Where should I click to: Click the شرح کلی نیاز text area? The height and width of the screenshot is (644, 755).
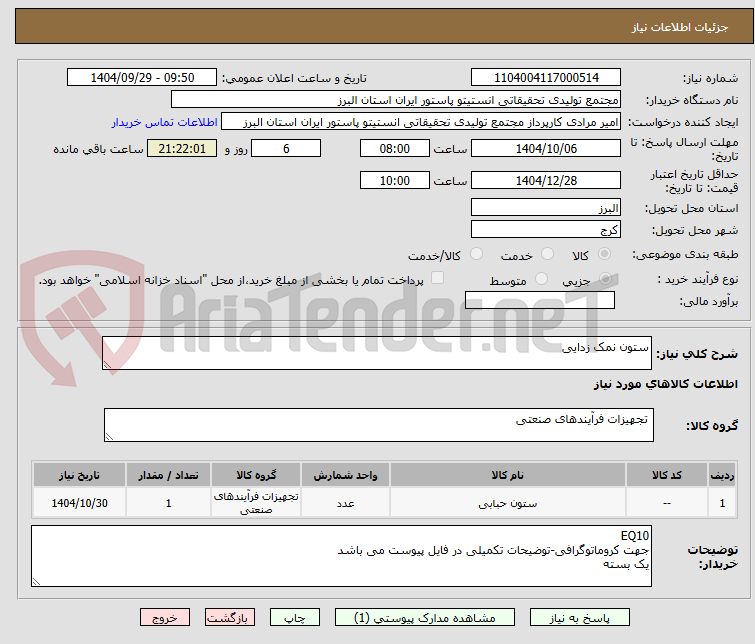377,354
